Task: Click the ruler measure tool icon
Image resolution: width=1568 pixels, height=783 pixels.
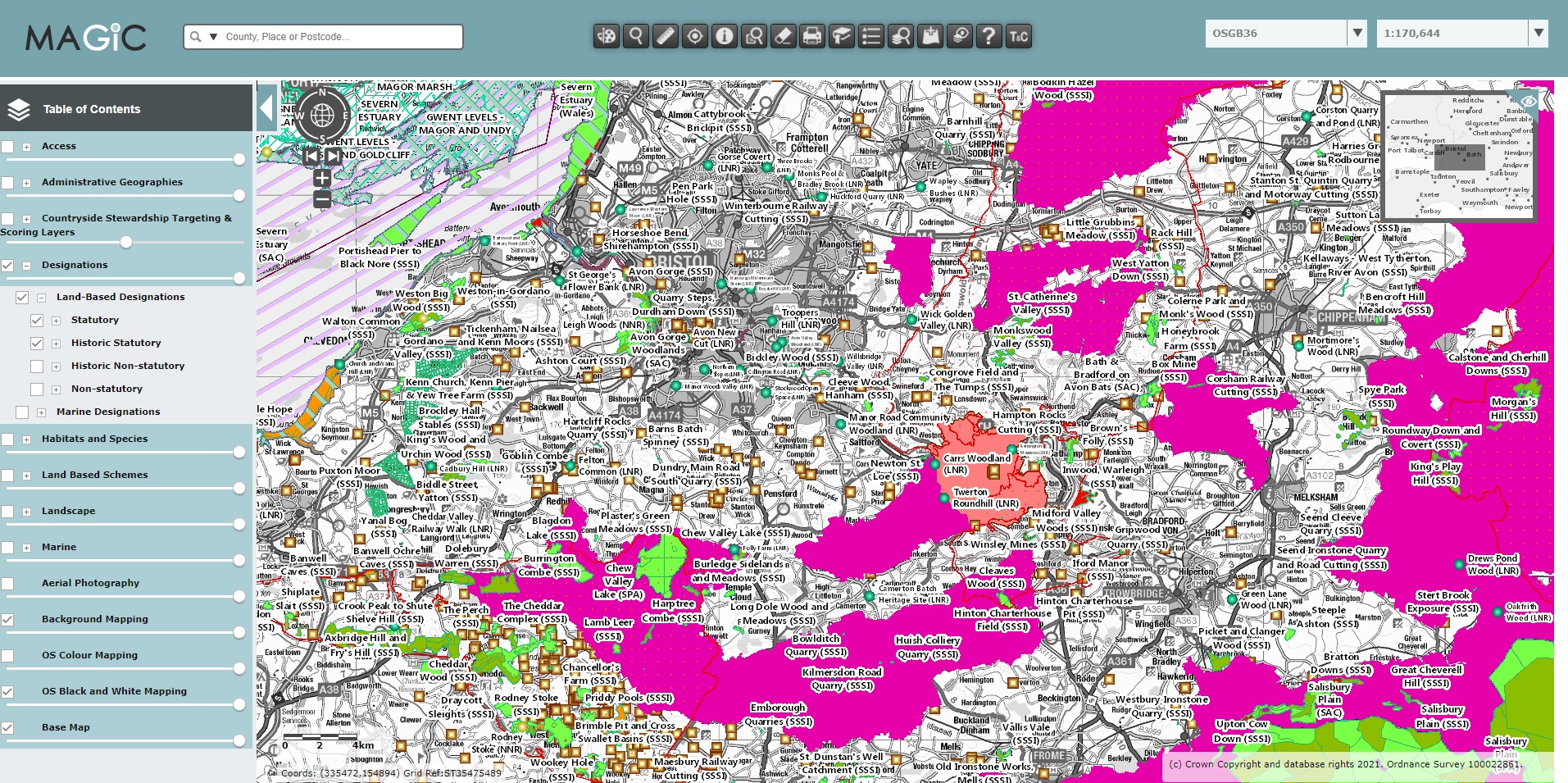Action: click(x=666, y=36)
